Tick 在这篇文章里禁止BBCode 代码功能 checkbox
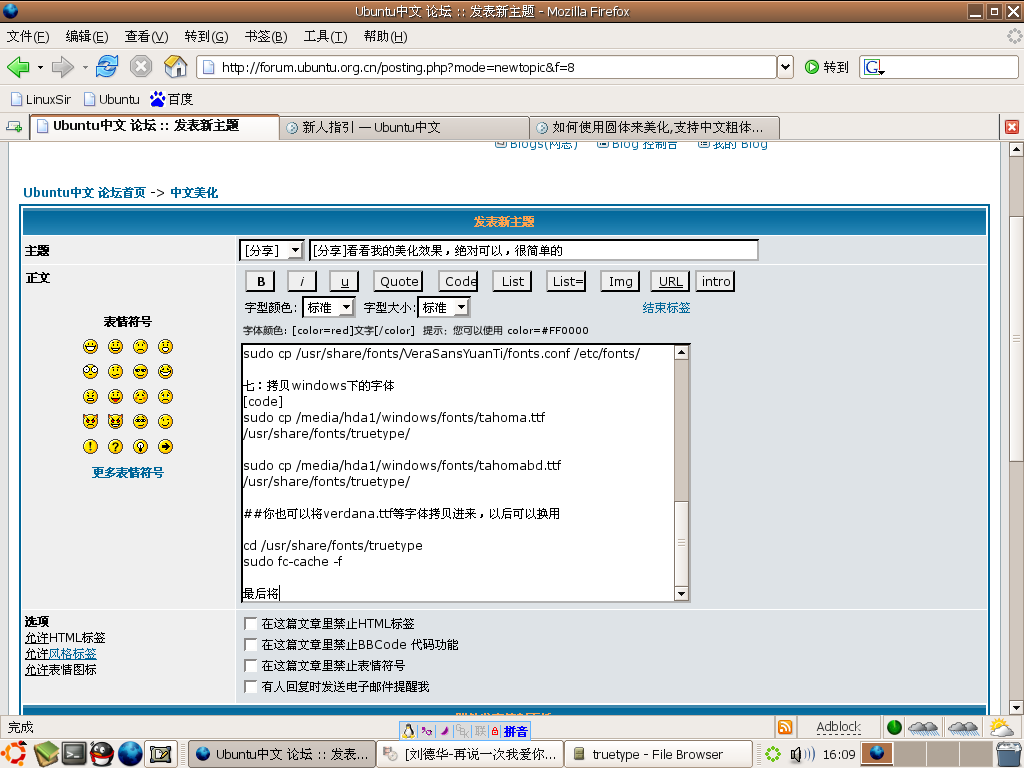Screen dimensions: 1024x768 250,645
